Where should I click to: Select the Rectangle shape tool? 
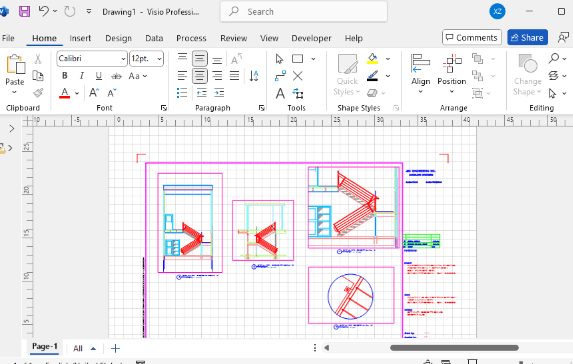[x=297, y=59]
